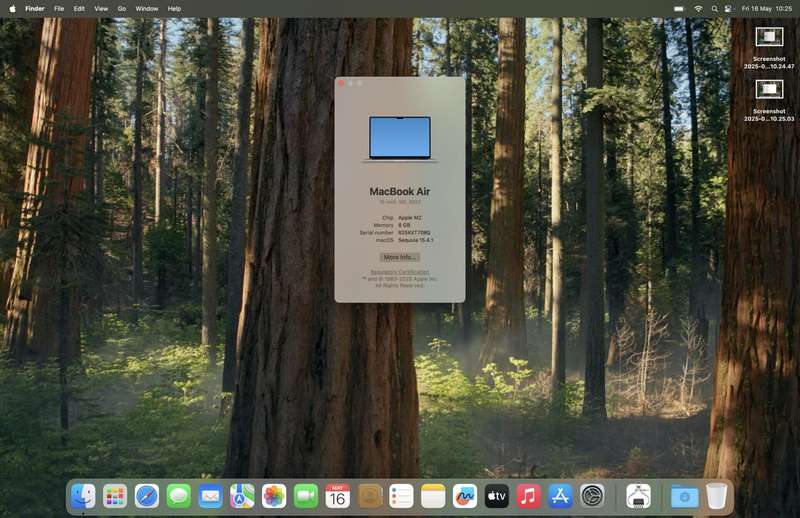Open Control Centre from the menu bar
The width and height of the screenshot is (800, 518).
(x=728, y=9)
